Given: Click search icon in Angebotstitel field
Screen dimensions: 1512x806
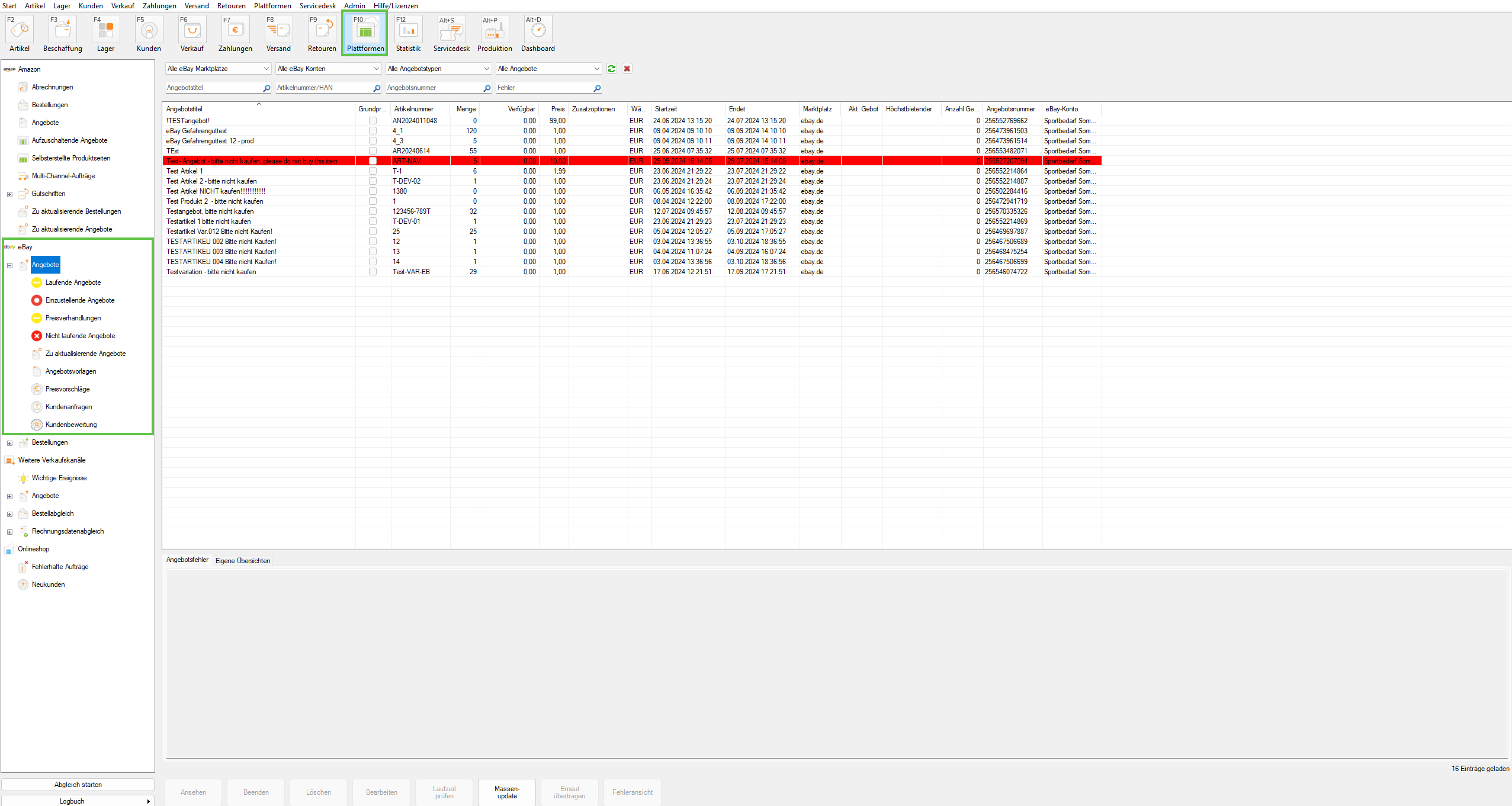Looking at the screenshot, I should (267, 88).
